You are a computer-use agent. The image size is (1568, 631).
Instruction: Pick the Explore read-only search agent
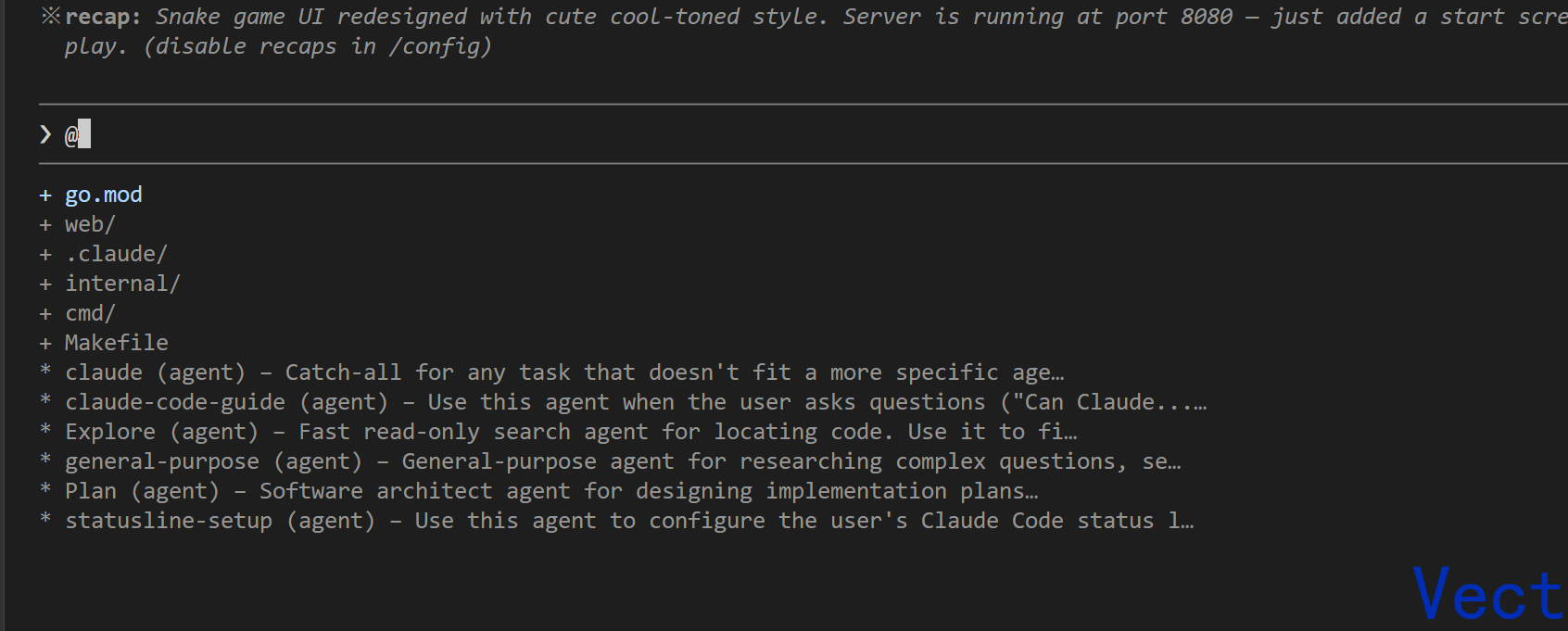coord(571,432)
